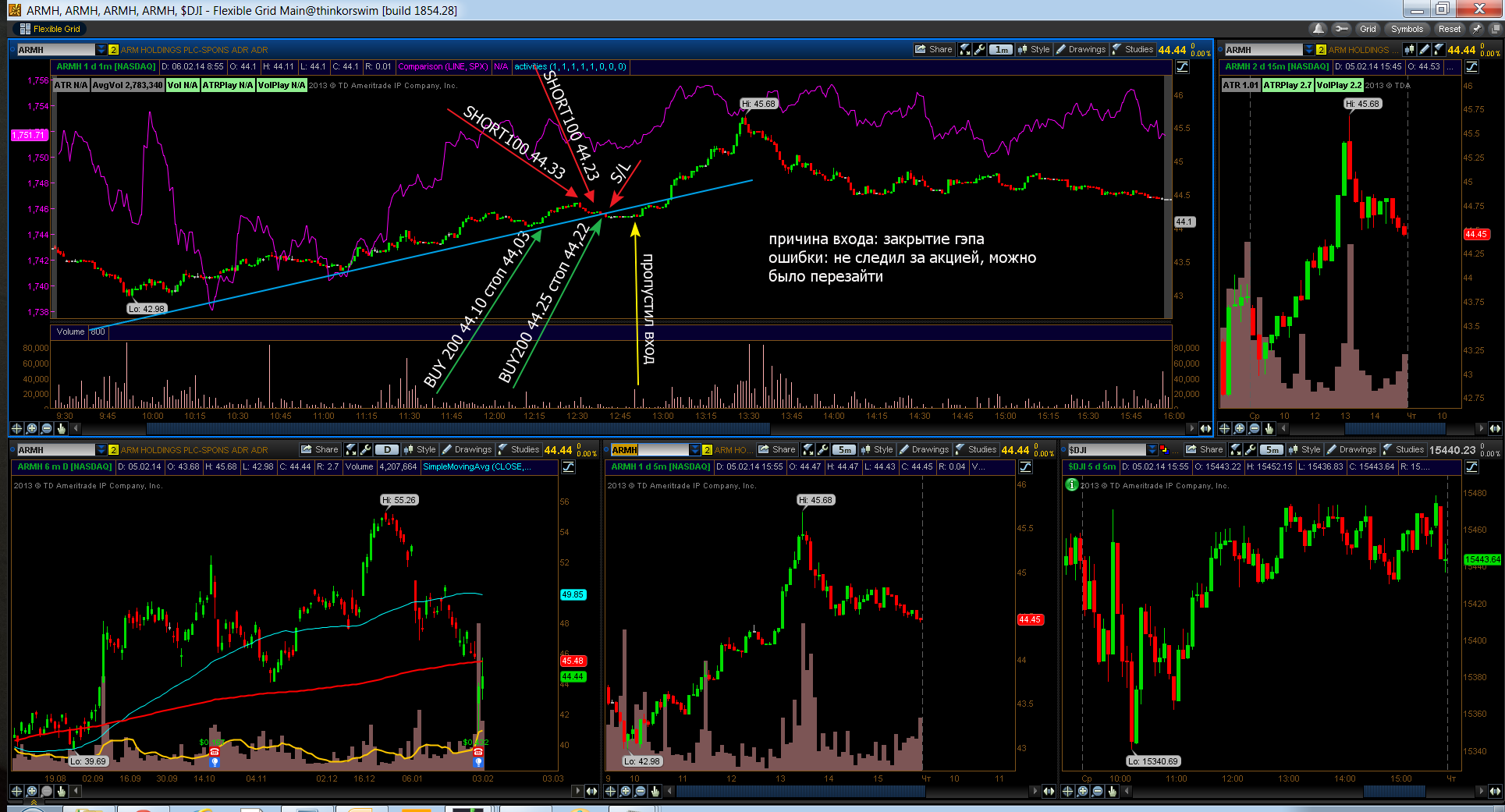Open the Flexible Grid tab
1505x812 pixels.
[50, 29]
